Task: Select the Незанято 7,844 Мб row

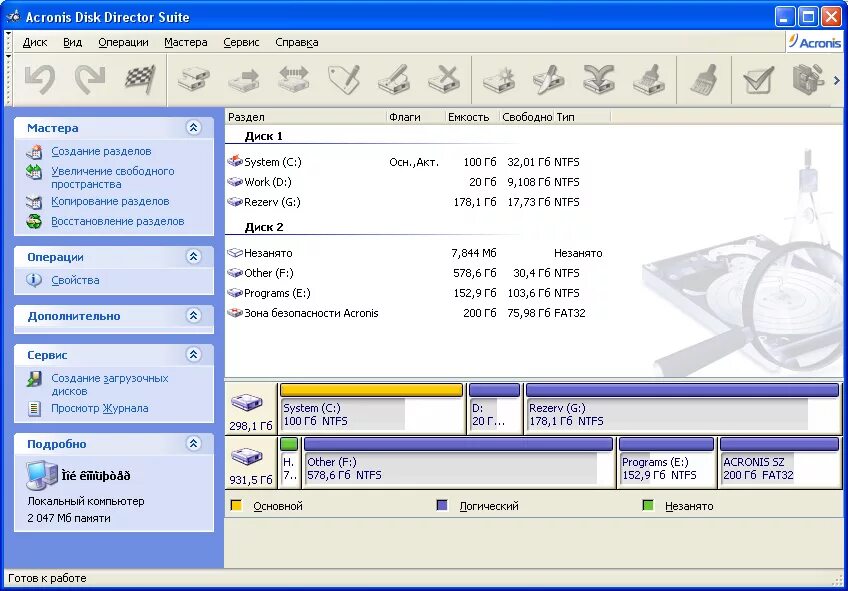Action: point(415,253)
